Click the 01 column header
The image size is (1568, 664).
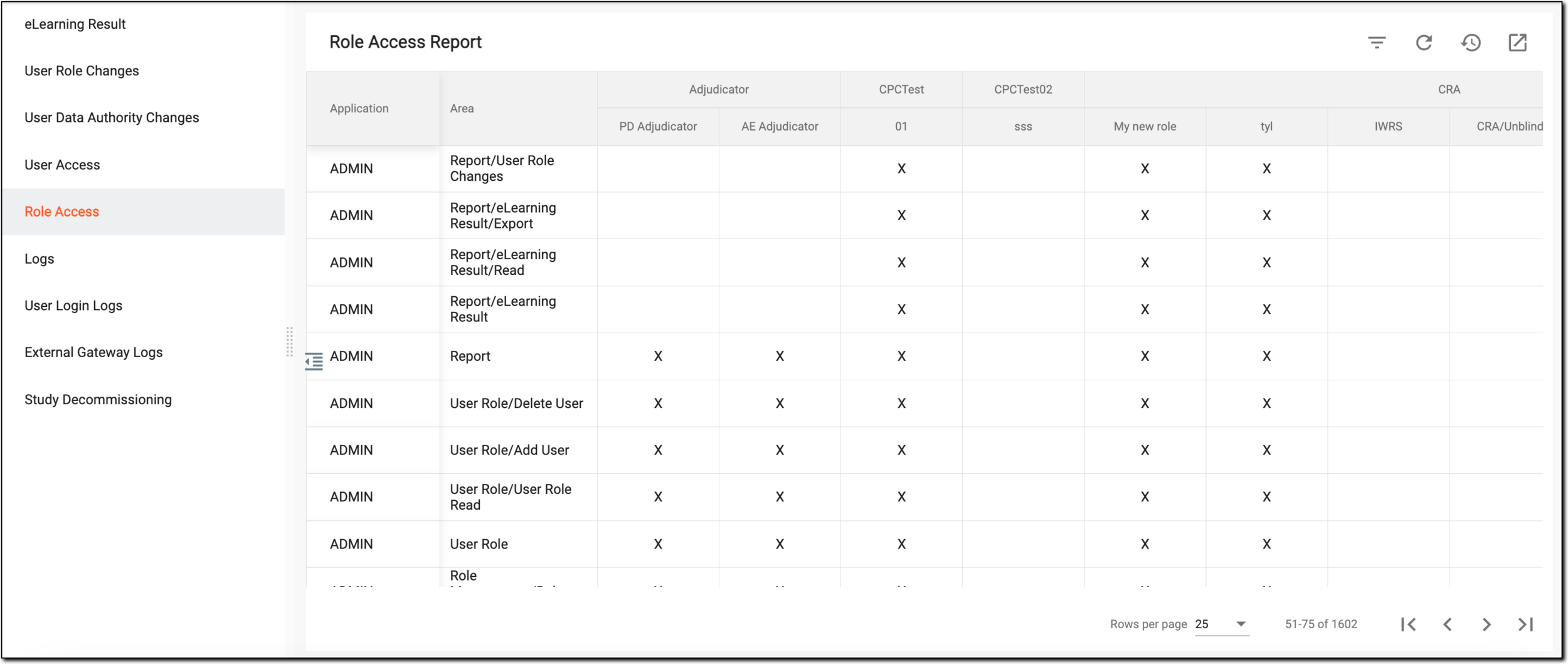(901, 127)
